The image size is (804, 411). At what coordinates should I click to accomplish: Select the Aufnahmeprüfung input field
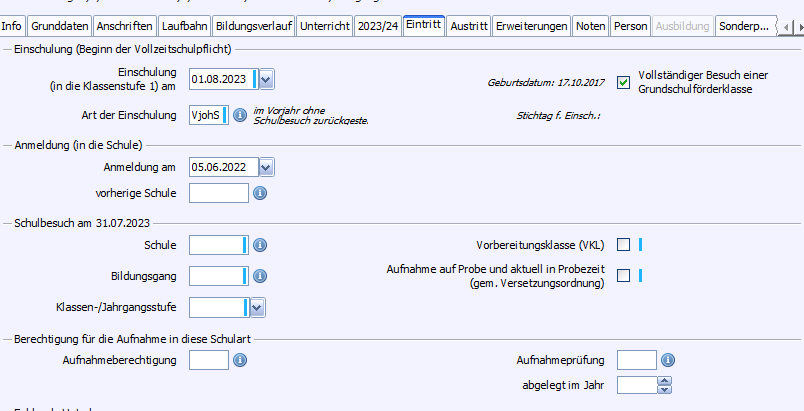(x=637, y=360)
